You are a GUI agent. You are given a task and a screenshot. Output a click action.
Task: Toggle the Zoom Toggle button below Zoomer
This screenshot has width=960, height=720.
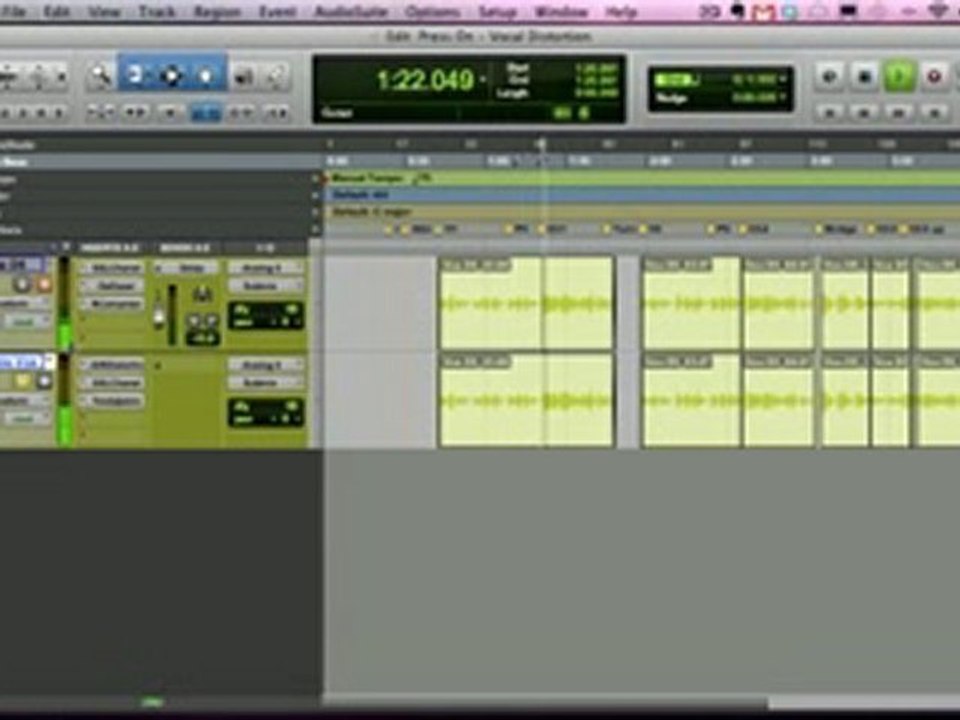pyautogui.click(x=101, y=113)
